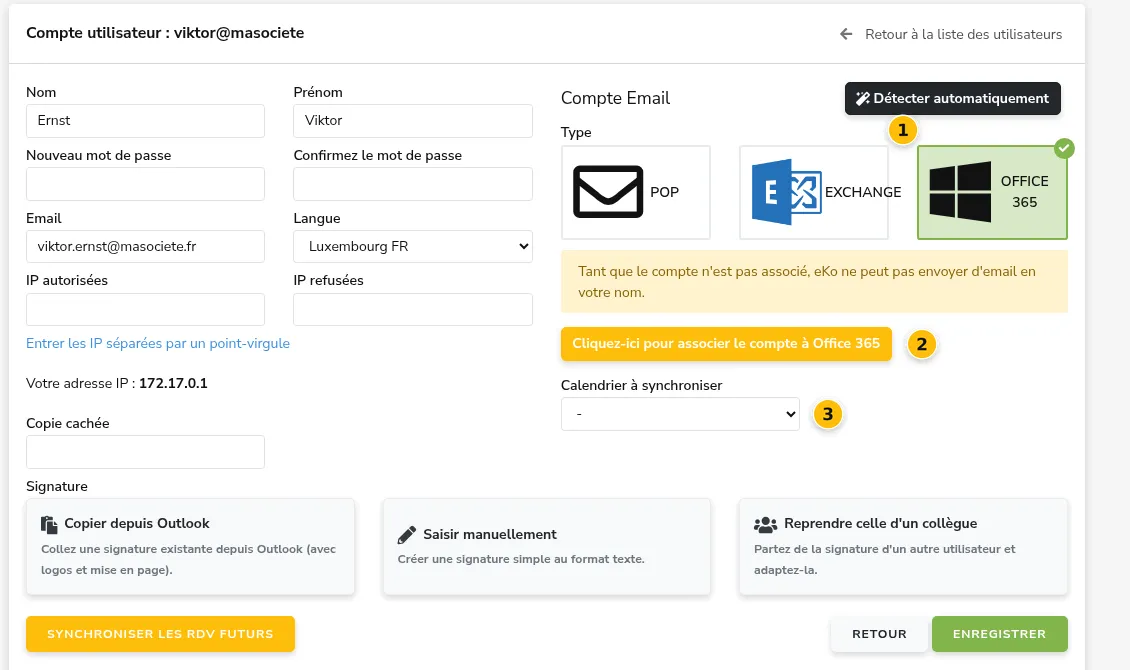This screenshot has height=670, width=1130.
Task: Click to associate the account with Office 365
Action: (726, 344)
